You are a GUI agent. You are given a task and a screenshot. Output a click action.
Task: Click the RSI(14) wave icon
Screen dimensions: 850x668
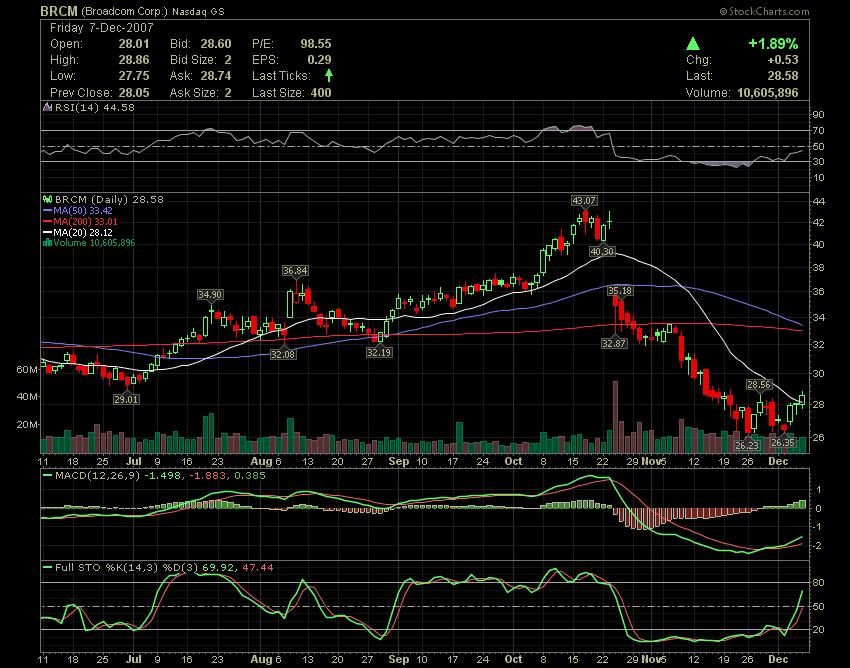coord(48,107)
